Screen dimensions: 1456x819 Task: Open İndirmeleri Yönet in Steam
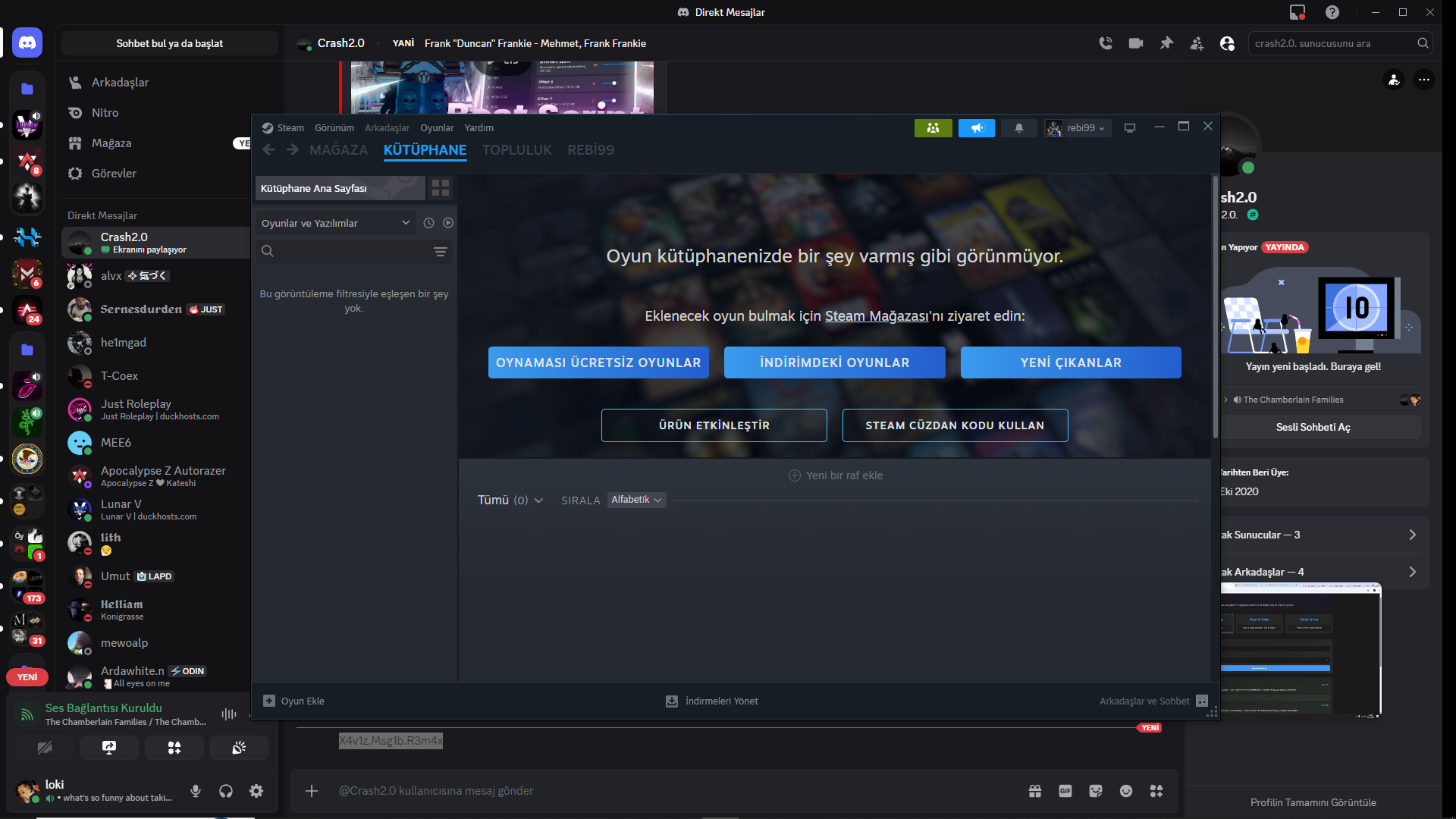[x=711, y=701]
